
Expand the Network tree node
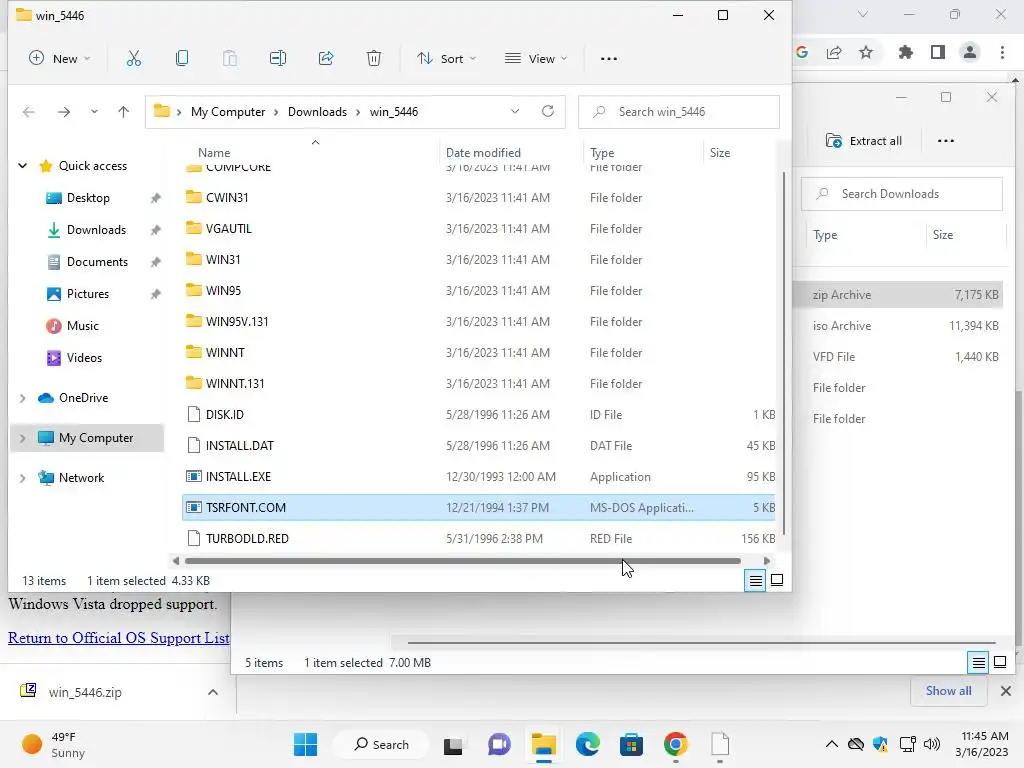[22, 478]
